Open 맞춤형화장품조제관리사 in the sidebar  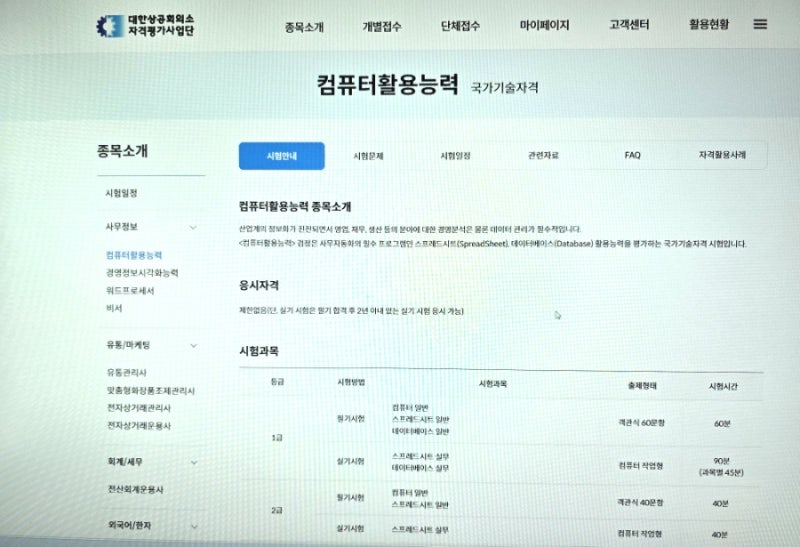(151, 391)
